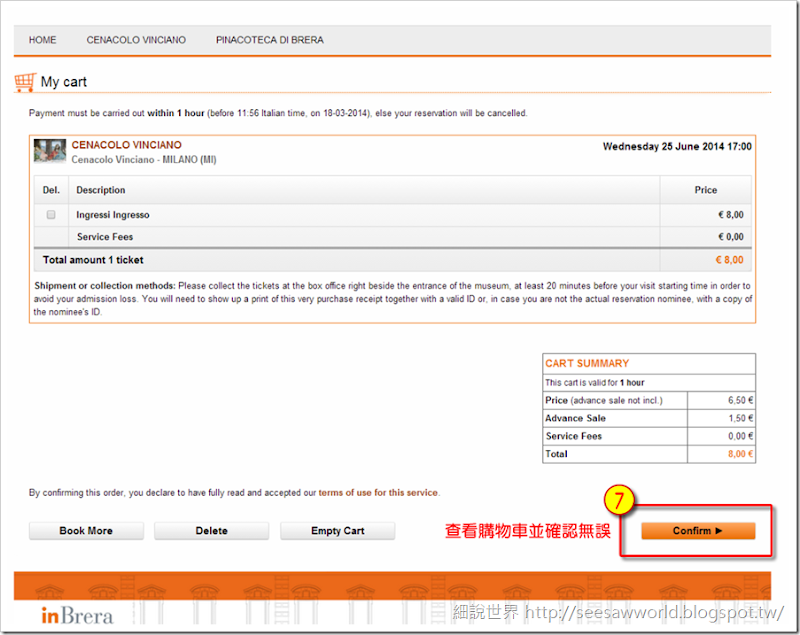The height and width of the screenshot is (635, 800).
Task: Click the Description column header
Action: (x=101, y=190)
